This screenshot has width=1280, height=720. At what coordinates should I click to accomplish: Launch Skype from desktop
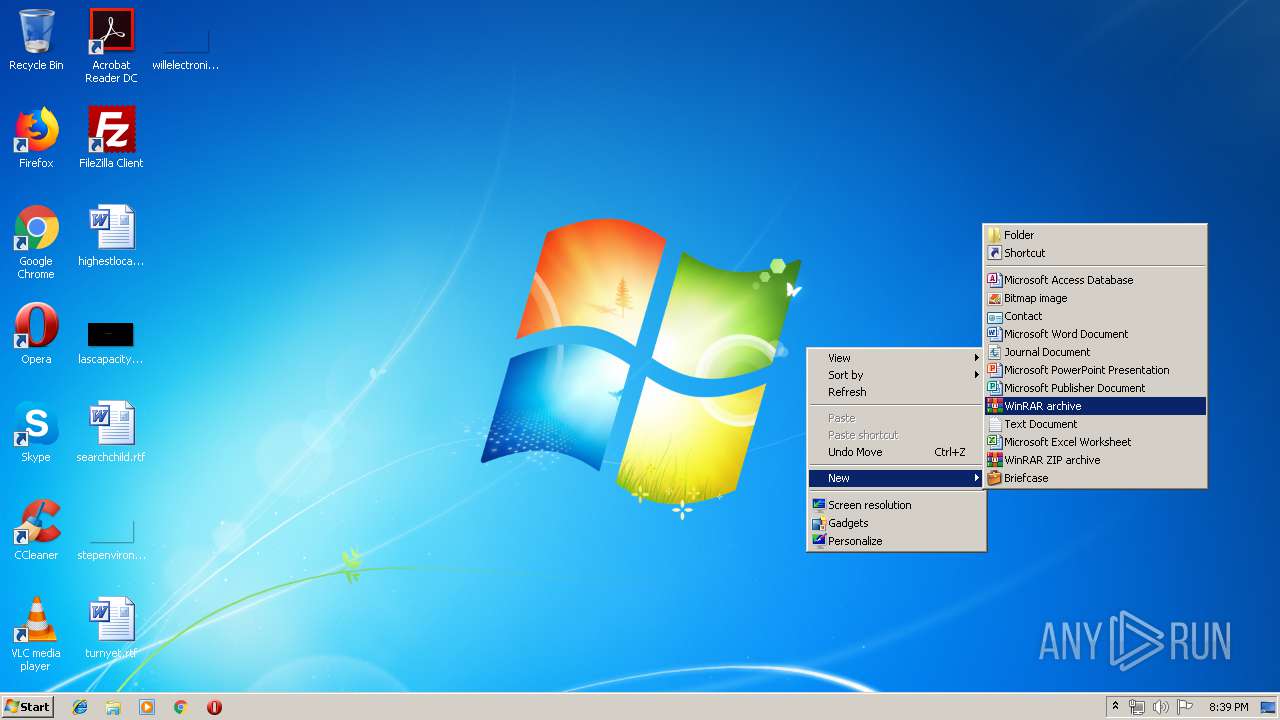(36, 432)
